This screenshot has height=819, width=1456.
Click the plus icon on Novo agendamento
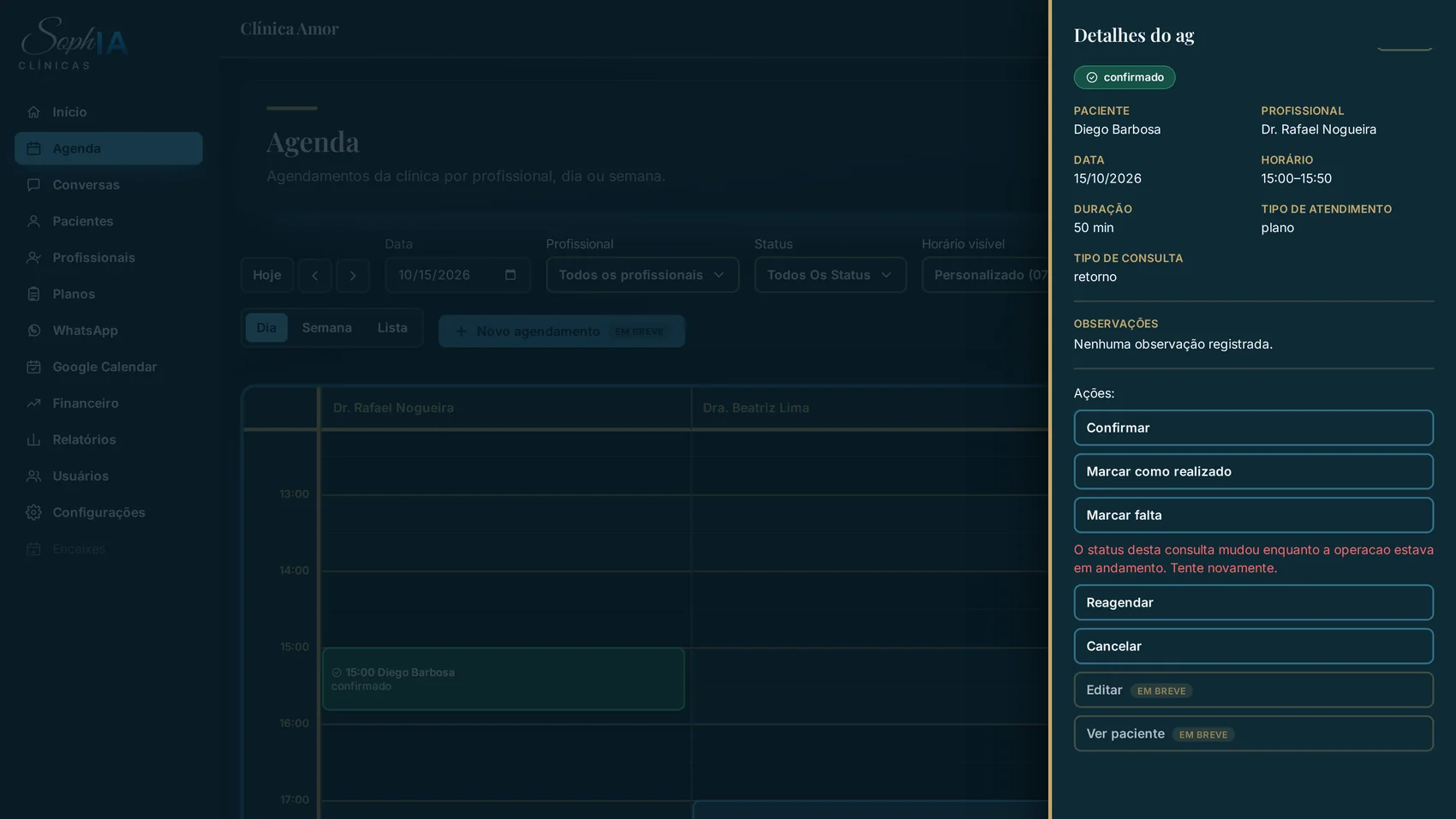(460, 332)
